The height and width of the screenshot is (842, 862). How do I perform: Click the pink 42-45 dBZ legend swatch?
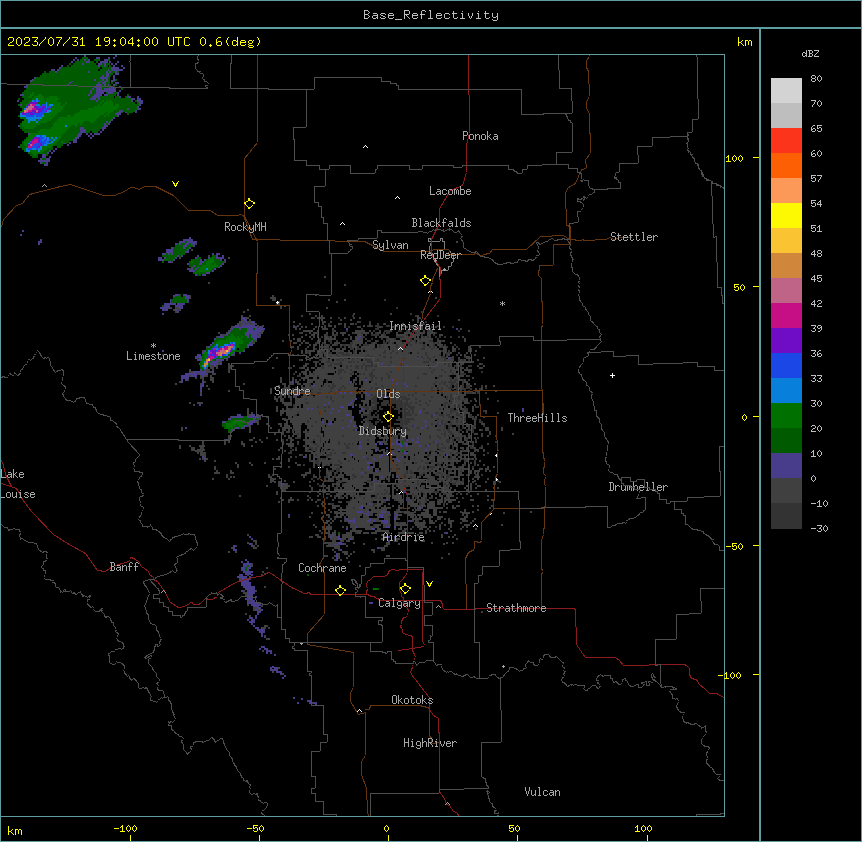[x=786, y=291]
